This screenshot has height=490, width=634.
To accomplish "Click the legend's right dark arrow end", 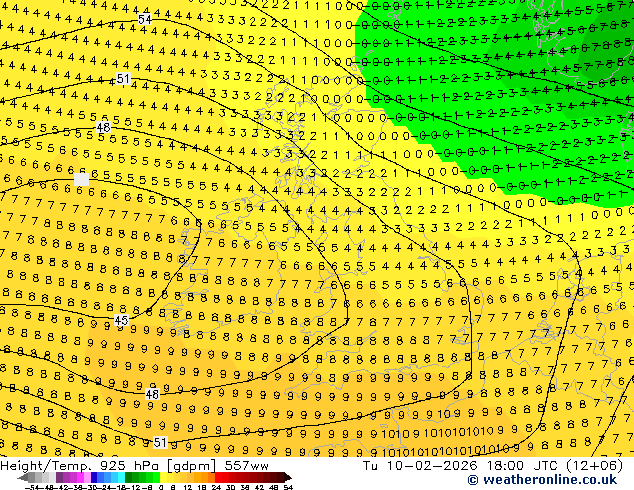I will tap(288, 477).
